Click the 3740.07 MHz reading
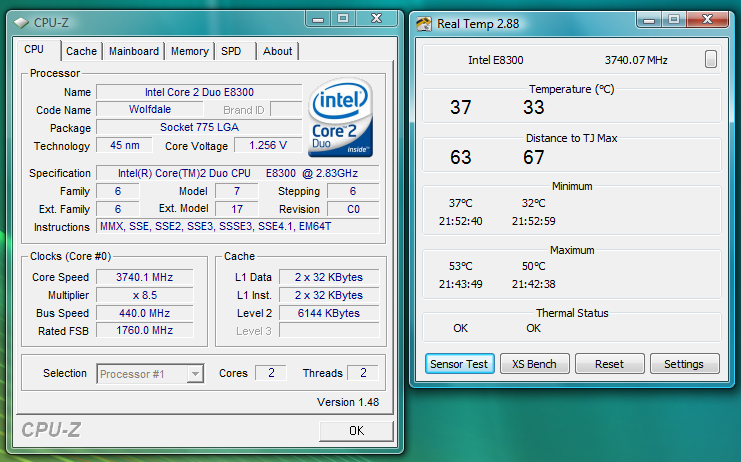 point(636,60)
